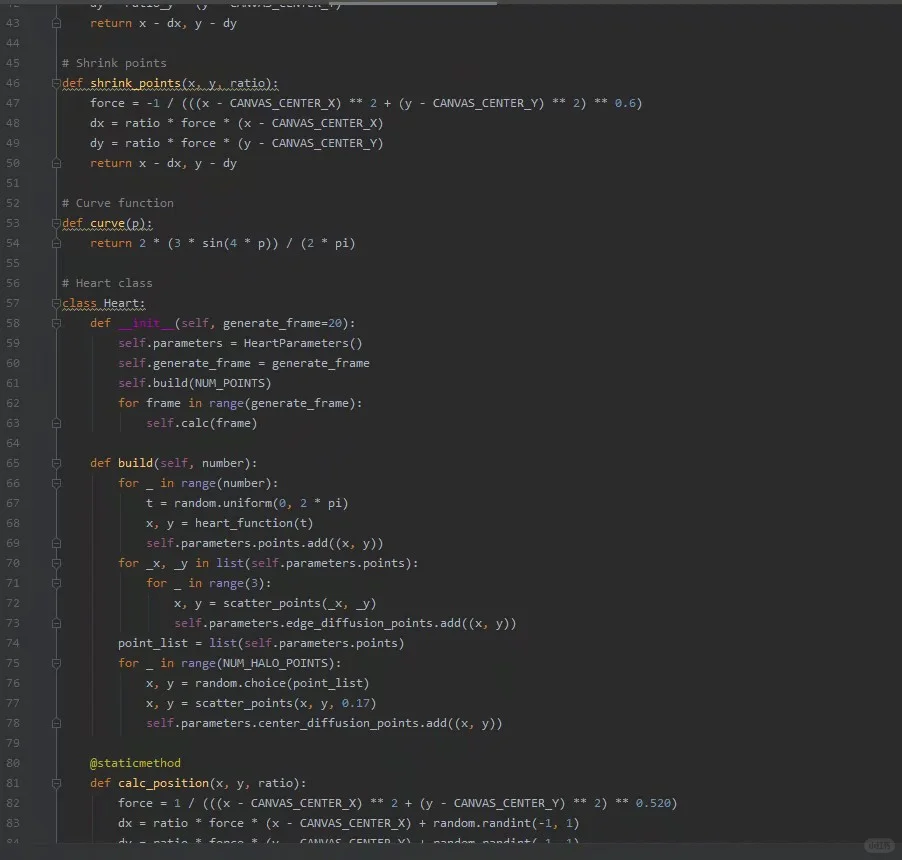Click 'sin(4 * p)' in curve return
Image resolution: width=902 pixels, height=860 pixels.
pyautogui.click(x=236, y=243)
